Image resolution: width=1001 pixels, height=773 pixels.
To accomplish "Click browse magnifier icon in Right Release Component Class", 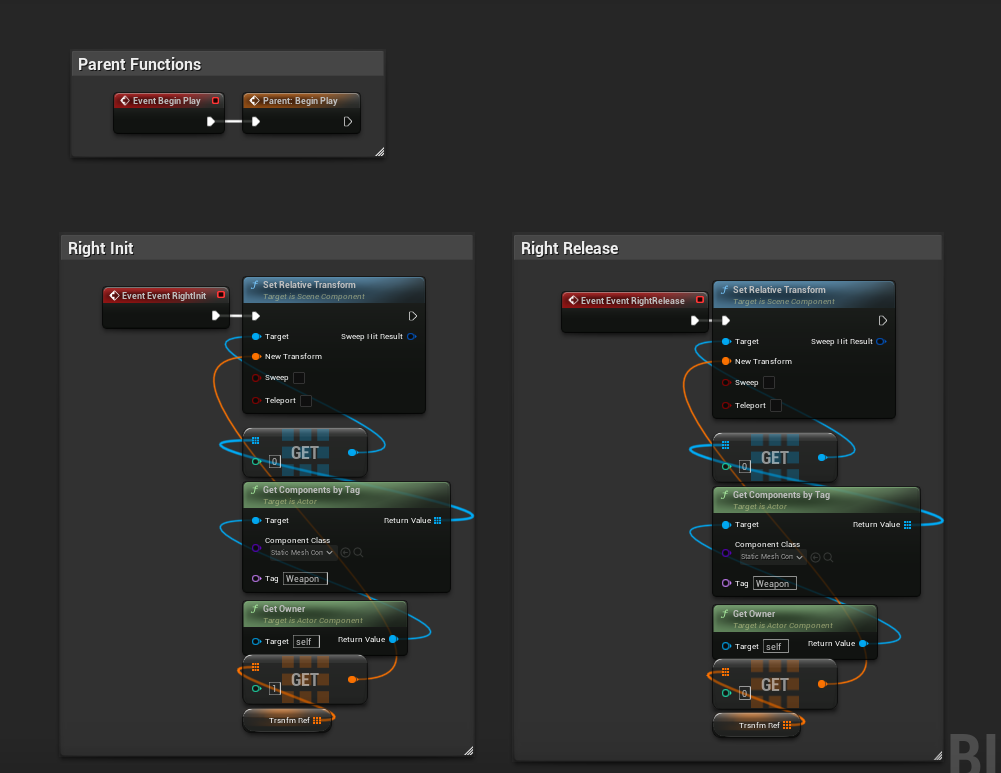I will (x=828, y=557).
